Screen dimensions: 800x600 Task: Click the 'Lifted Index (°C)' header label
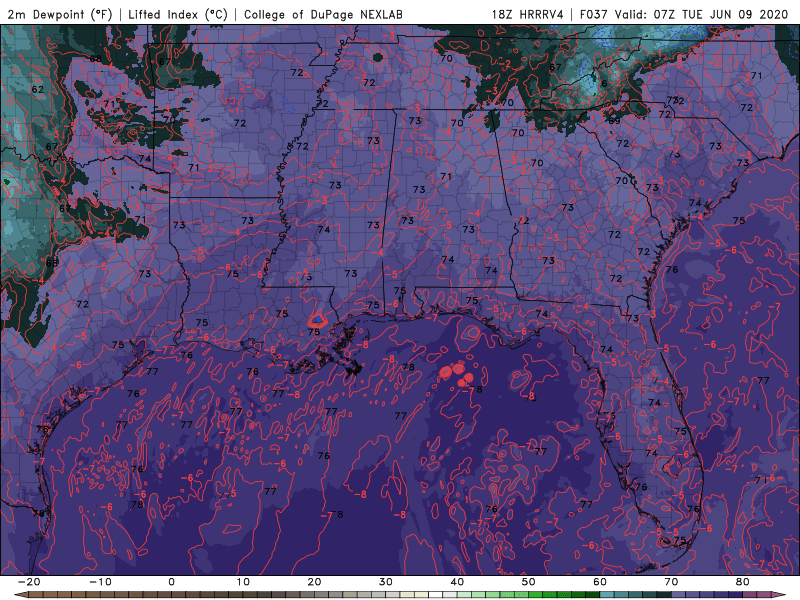click(178, 14)
